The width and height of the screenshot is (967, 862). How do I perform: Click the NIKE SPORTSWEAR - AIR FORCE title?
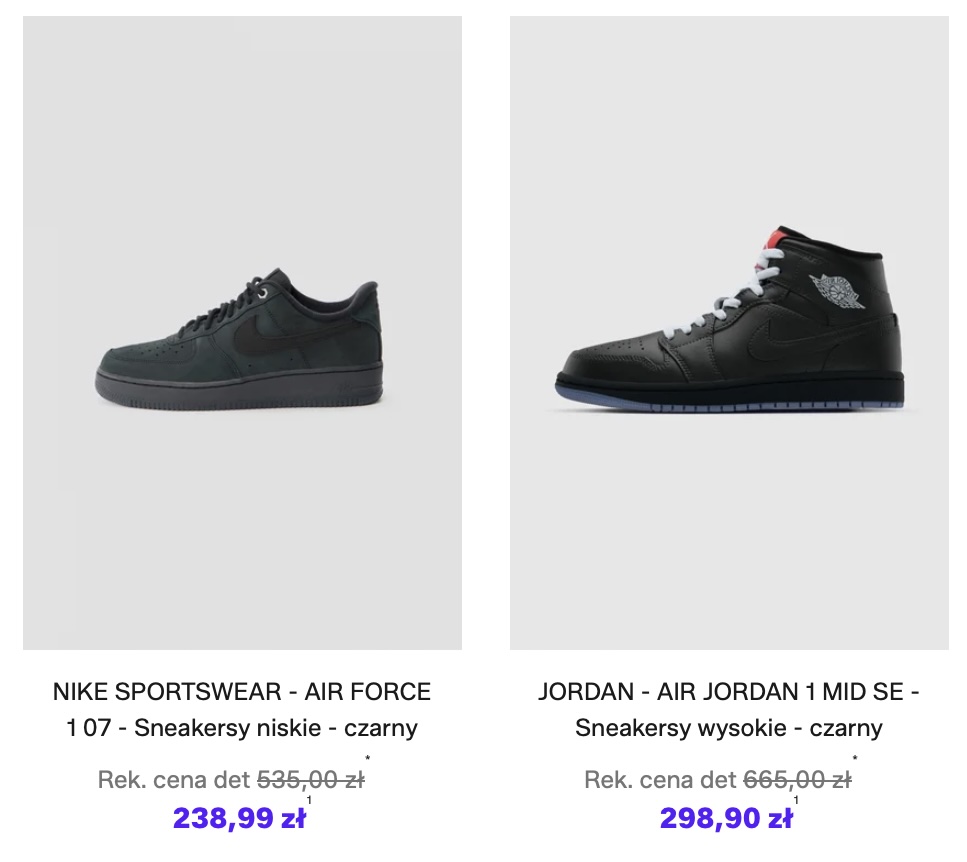pos(242,691)
